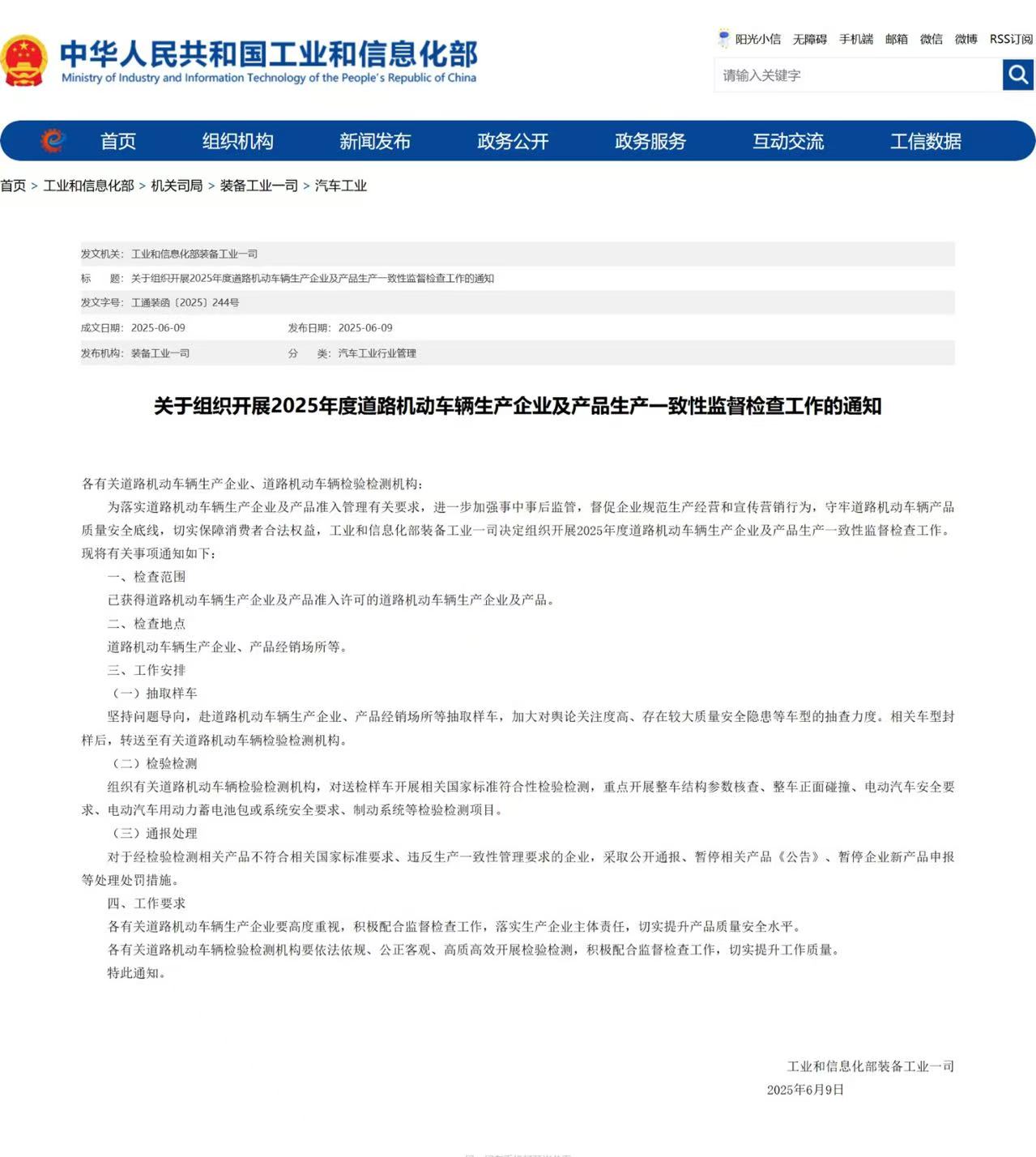Image resolution: width=1036 pixels, height=1157 pixels.
Task: Click the bold article headline
Action: pos(518,406)
